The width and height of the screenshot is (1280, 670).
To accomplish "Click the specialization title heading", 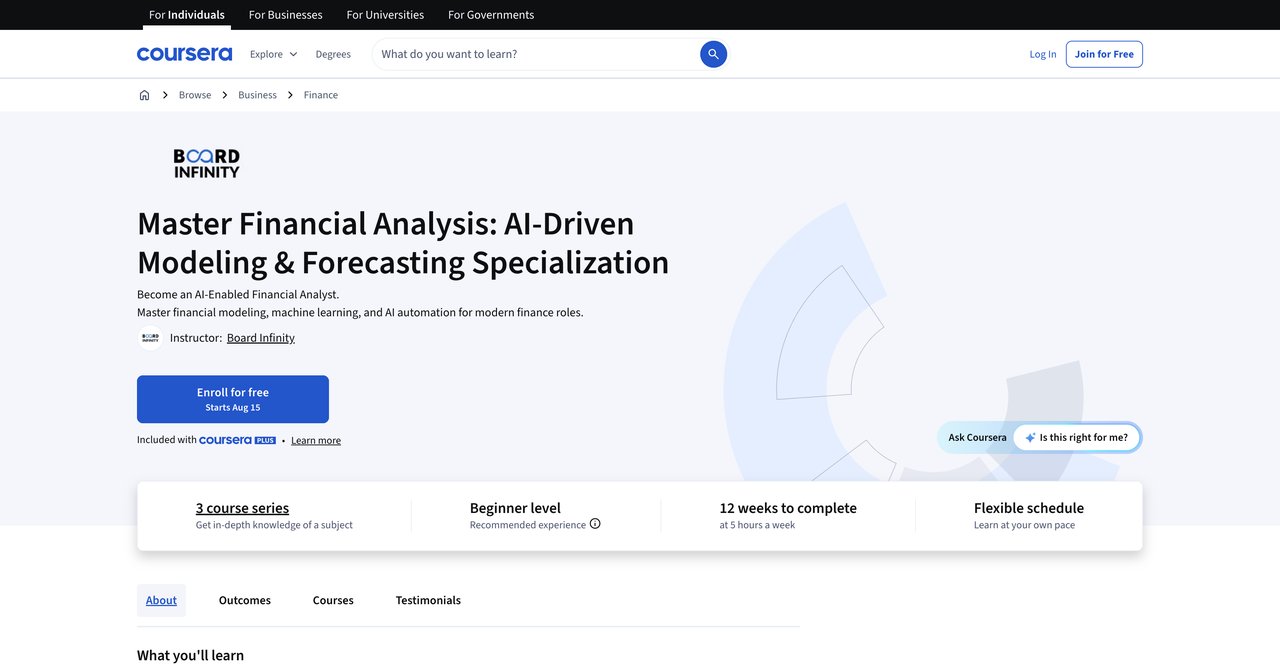I will tap(403, 242).
